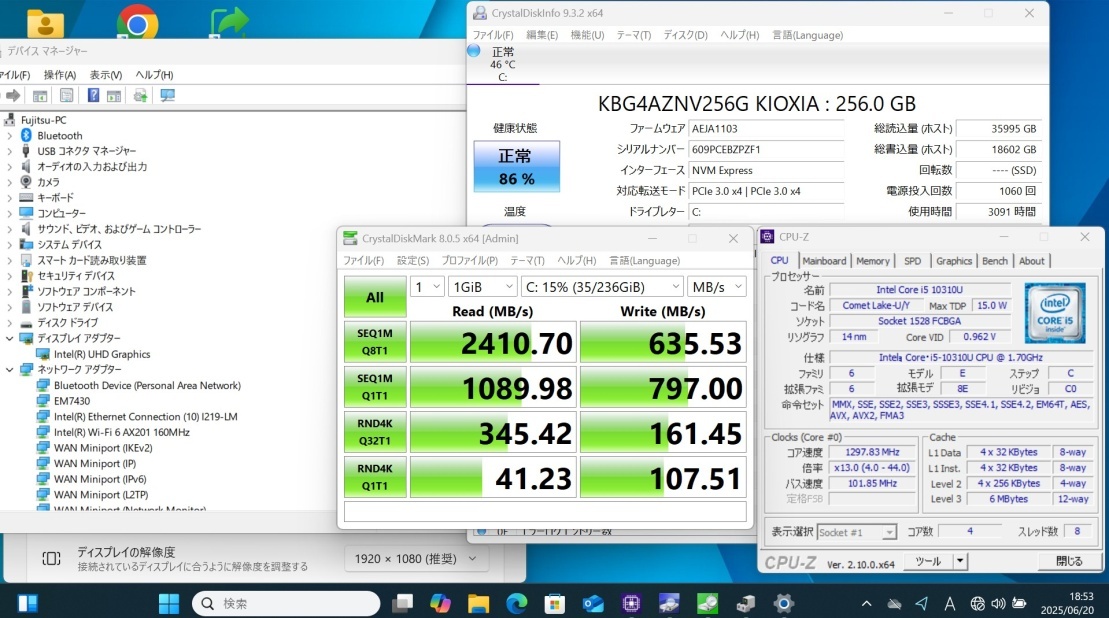This screenshot has width=1109, height=618.
Task: Click the widgets icon at taskbar left edge
Action: (x=28, y=603)
